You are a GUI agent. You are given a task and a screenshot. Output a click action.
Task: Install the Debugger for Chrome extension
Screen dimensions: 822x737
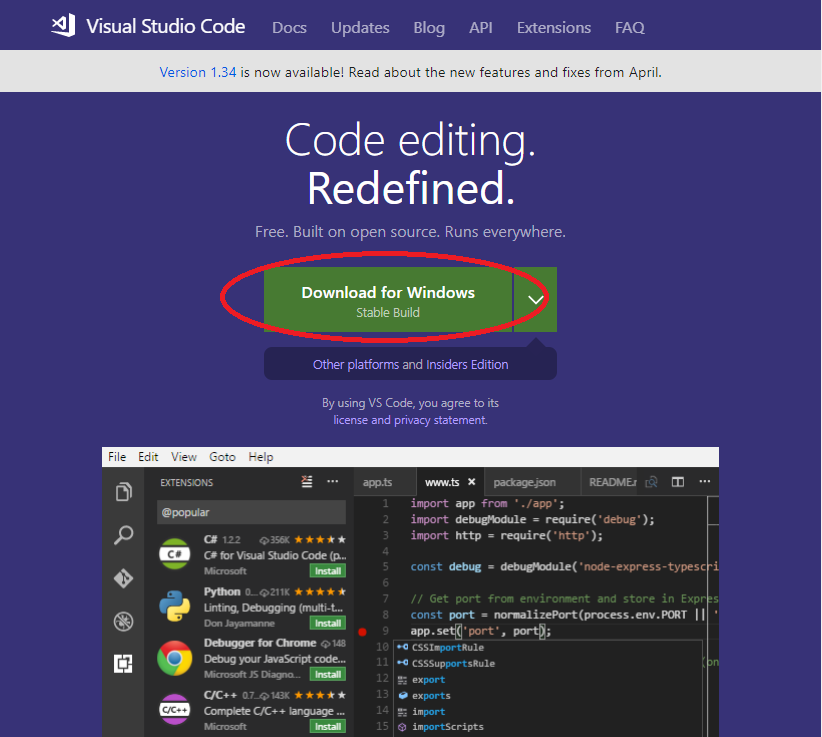328,675
